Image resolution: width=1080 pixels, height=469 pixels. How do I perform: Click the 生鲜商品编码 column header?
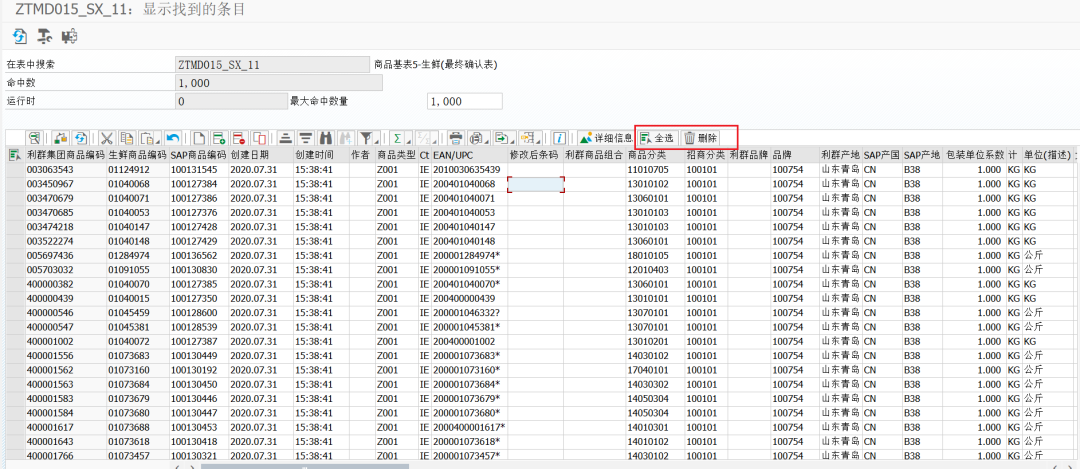tap(138, 155)
